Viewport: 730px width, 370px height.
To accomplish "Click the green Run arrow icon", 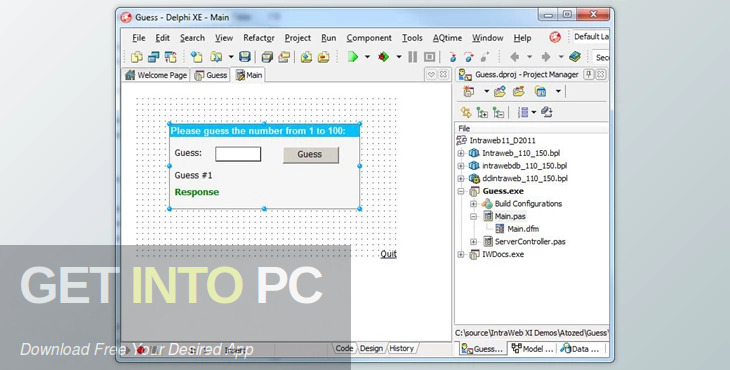I will (353, 57).
